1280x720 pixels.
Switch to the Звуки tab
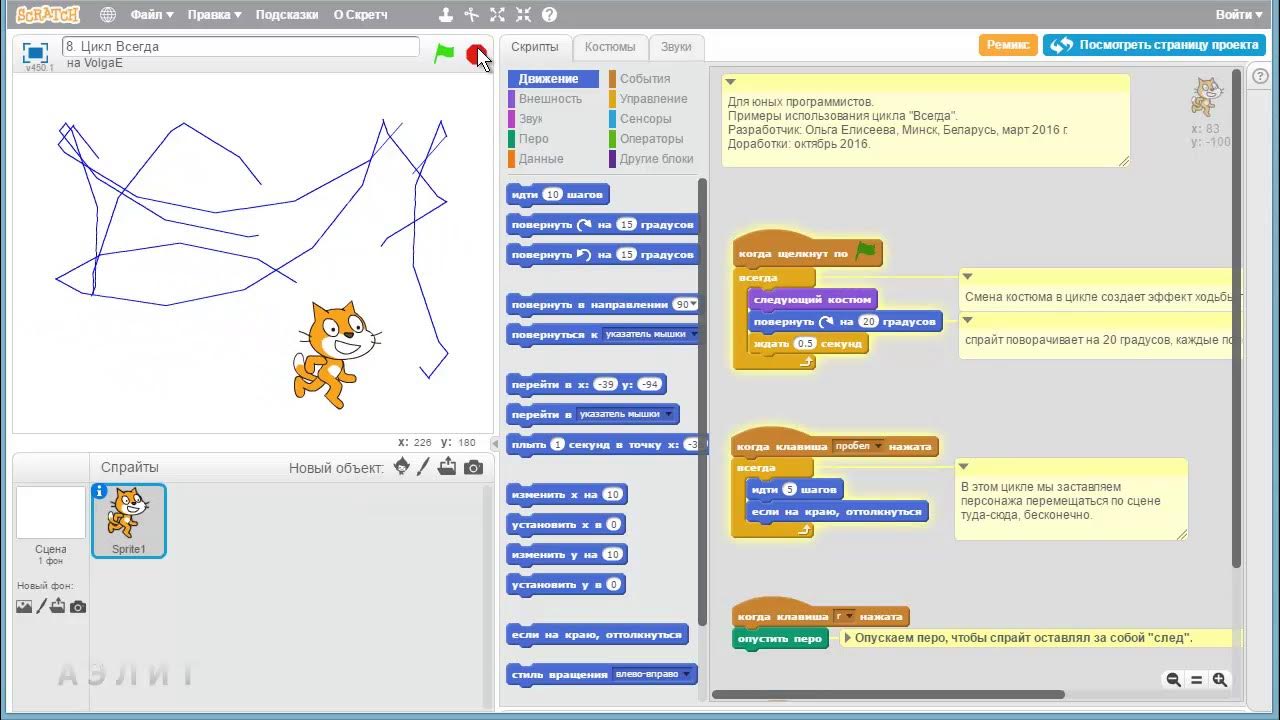676,47
